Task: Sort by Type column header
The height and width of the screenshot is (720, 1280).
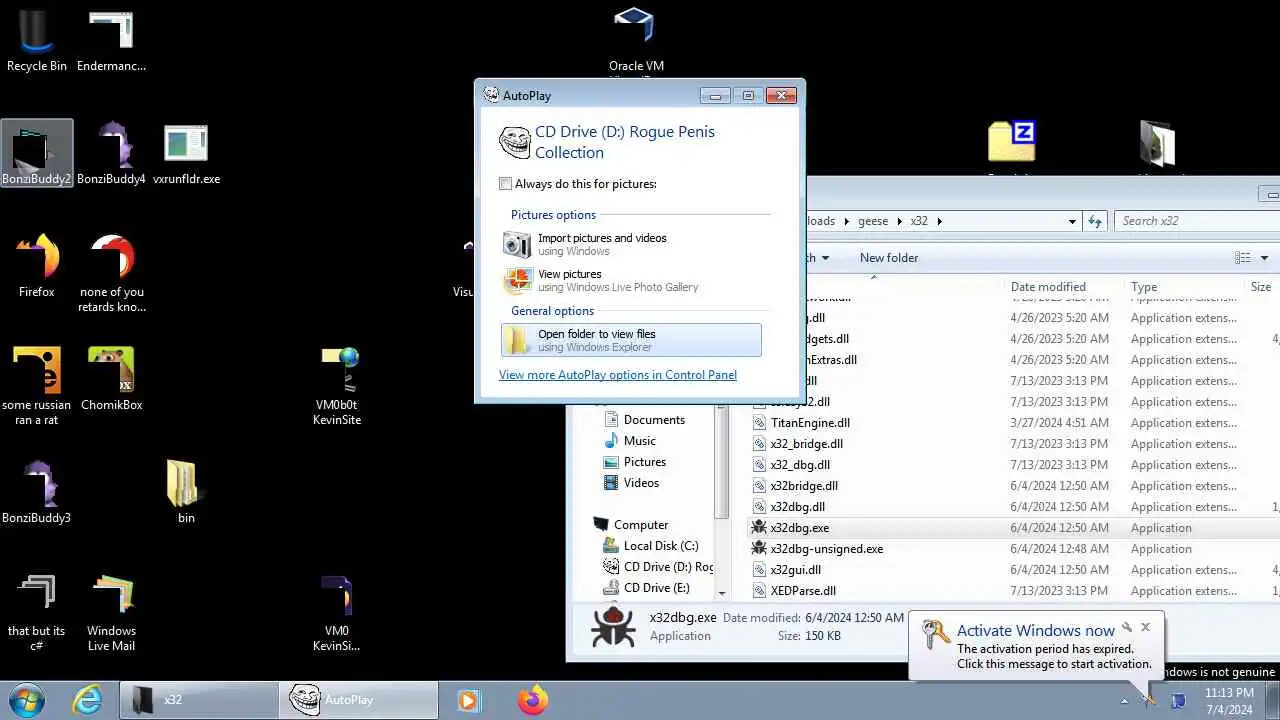Action: (x=1183, y=287)
